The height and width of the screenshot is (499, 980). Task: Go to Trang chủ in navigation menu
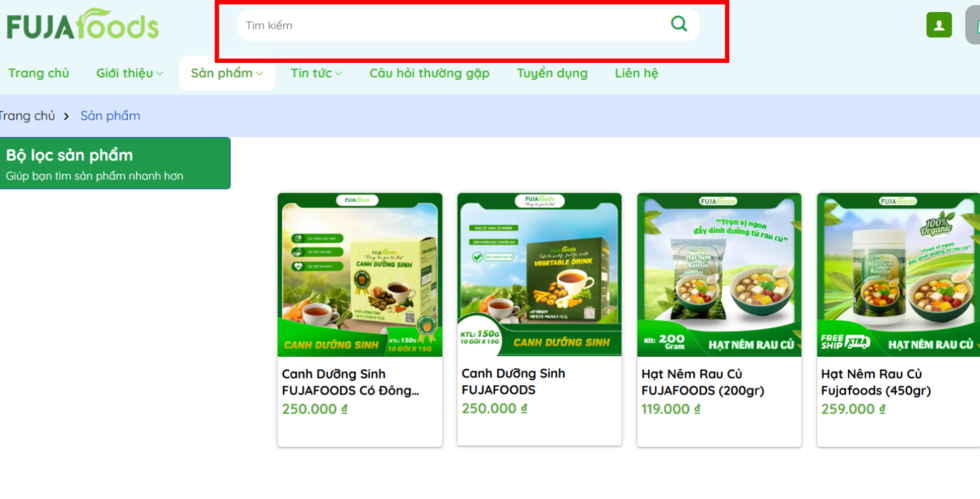coord(39,73)
